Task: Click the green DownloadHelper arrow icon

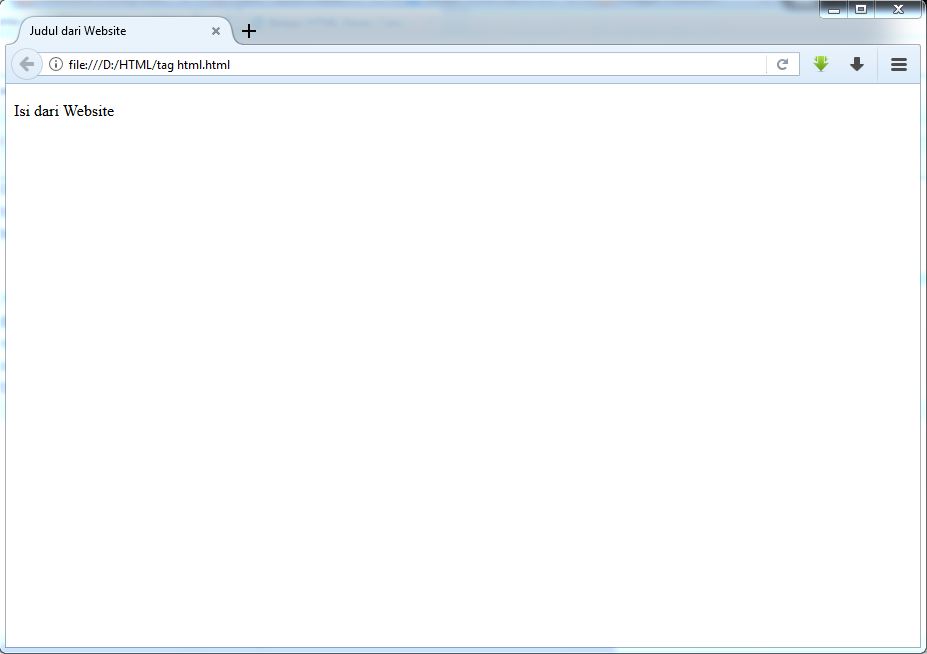Action: (x=820, y=63)
